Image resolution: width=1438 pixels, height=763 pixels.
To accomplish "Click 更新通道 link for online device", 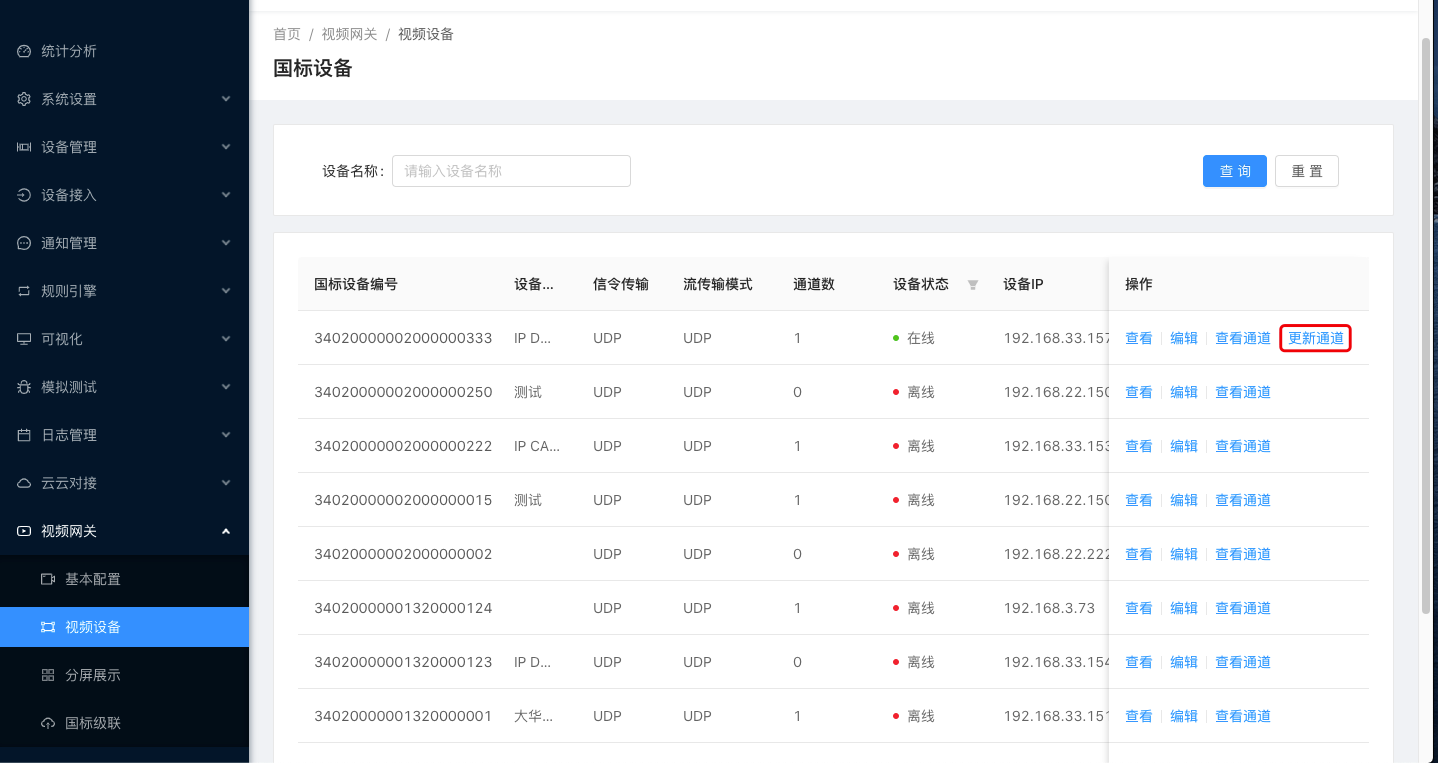I will click(x=1315, y=338).
